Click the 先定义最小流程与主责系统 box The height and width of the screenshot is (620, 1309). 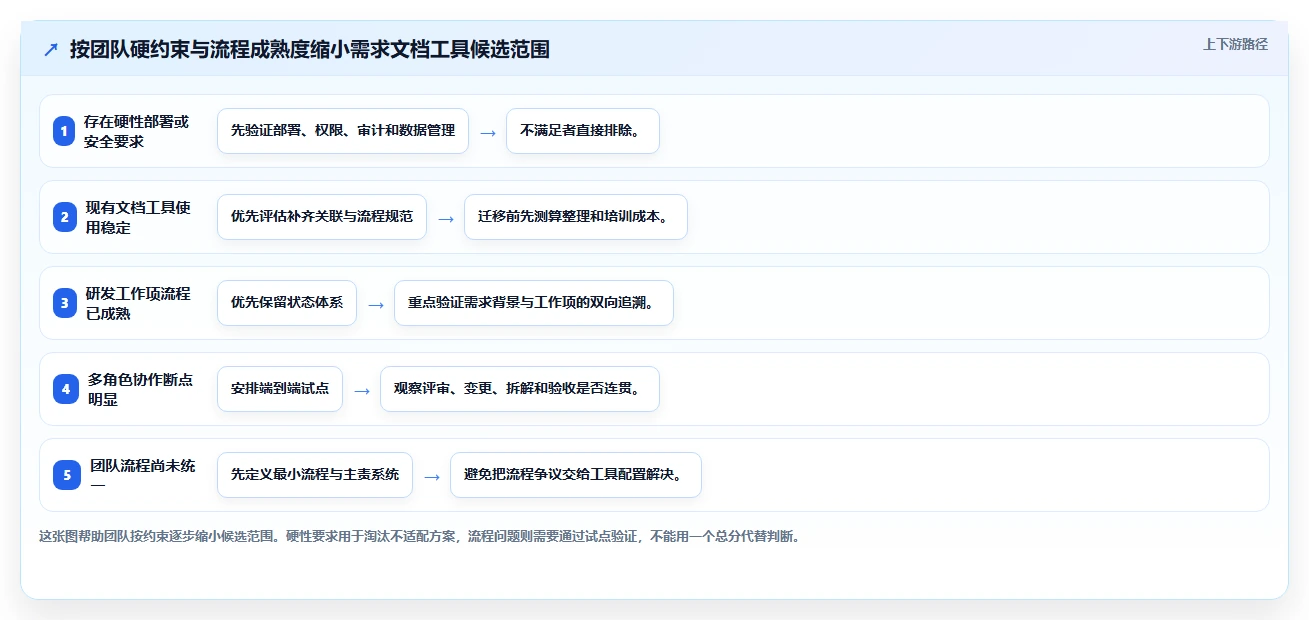[x=315, y=475]
